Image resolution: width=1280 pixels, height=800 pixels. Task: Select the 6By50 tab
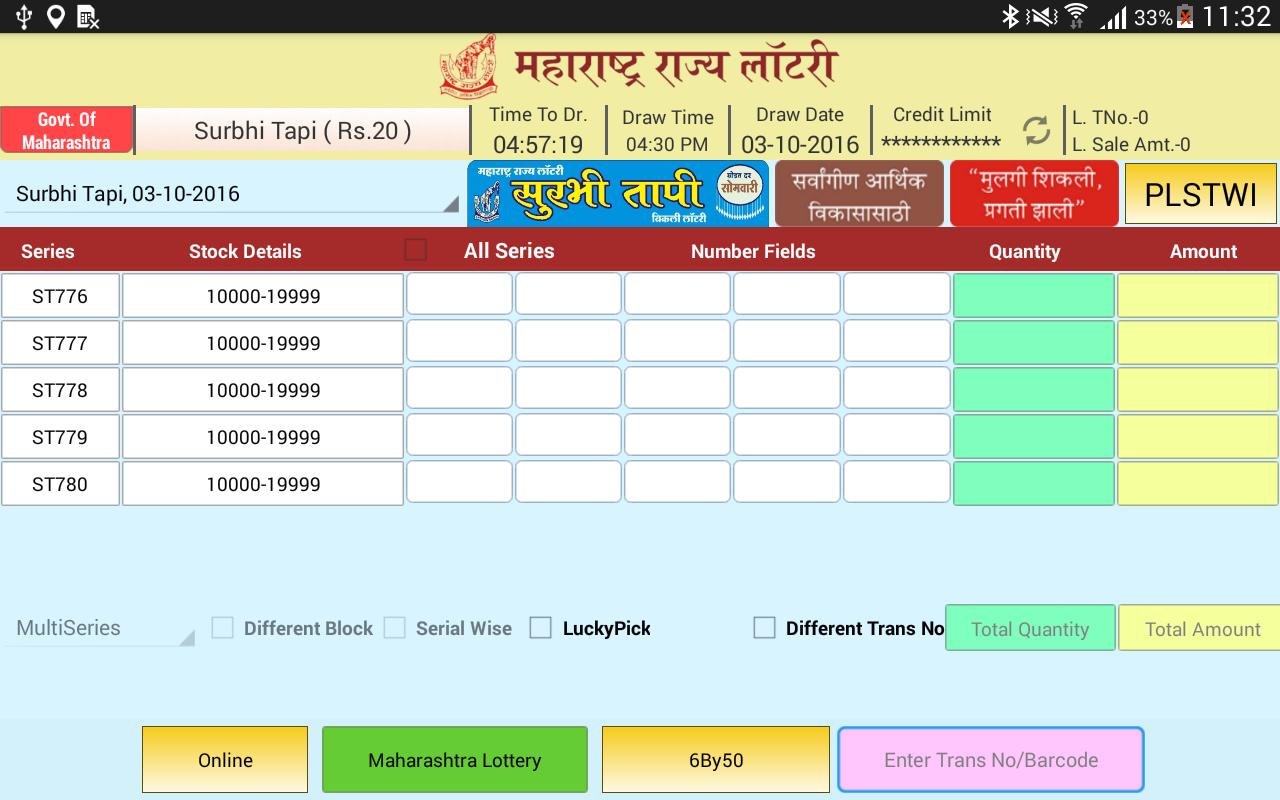click(x=716, y=760)
